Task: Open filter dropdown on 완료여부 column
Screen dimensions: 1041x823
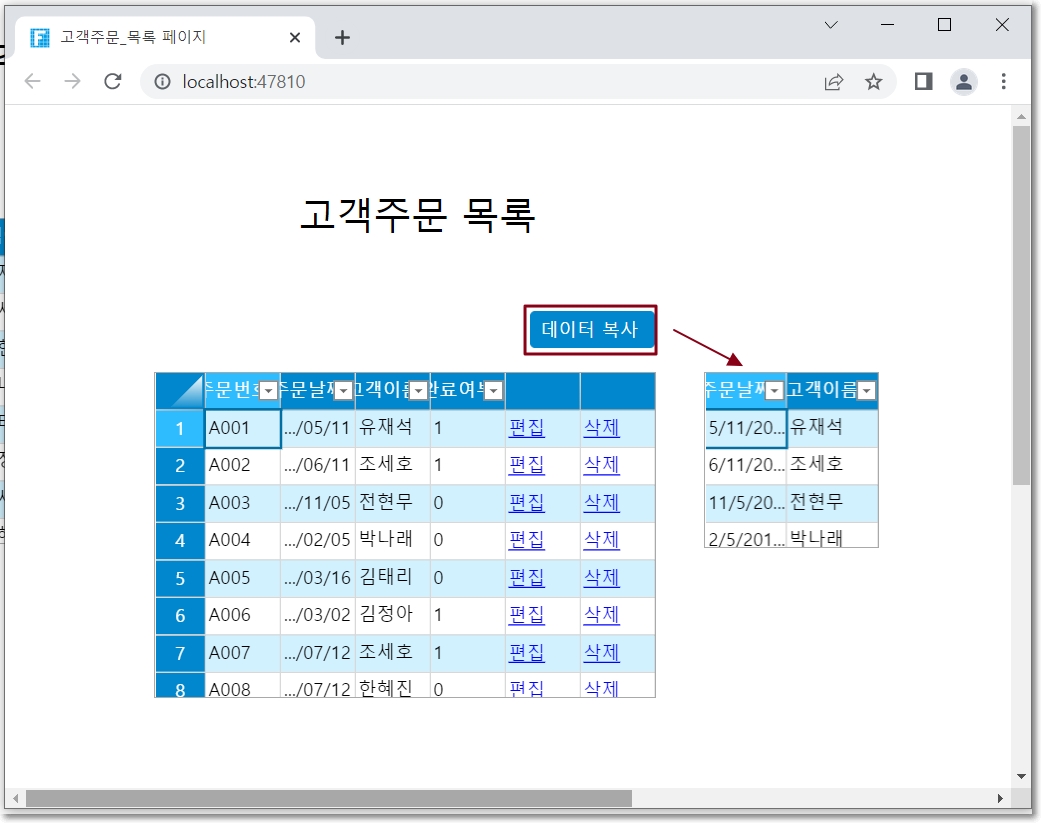Action: click(x=493, y=391)
